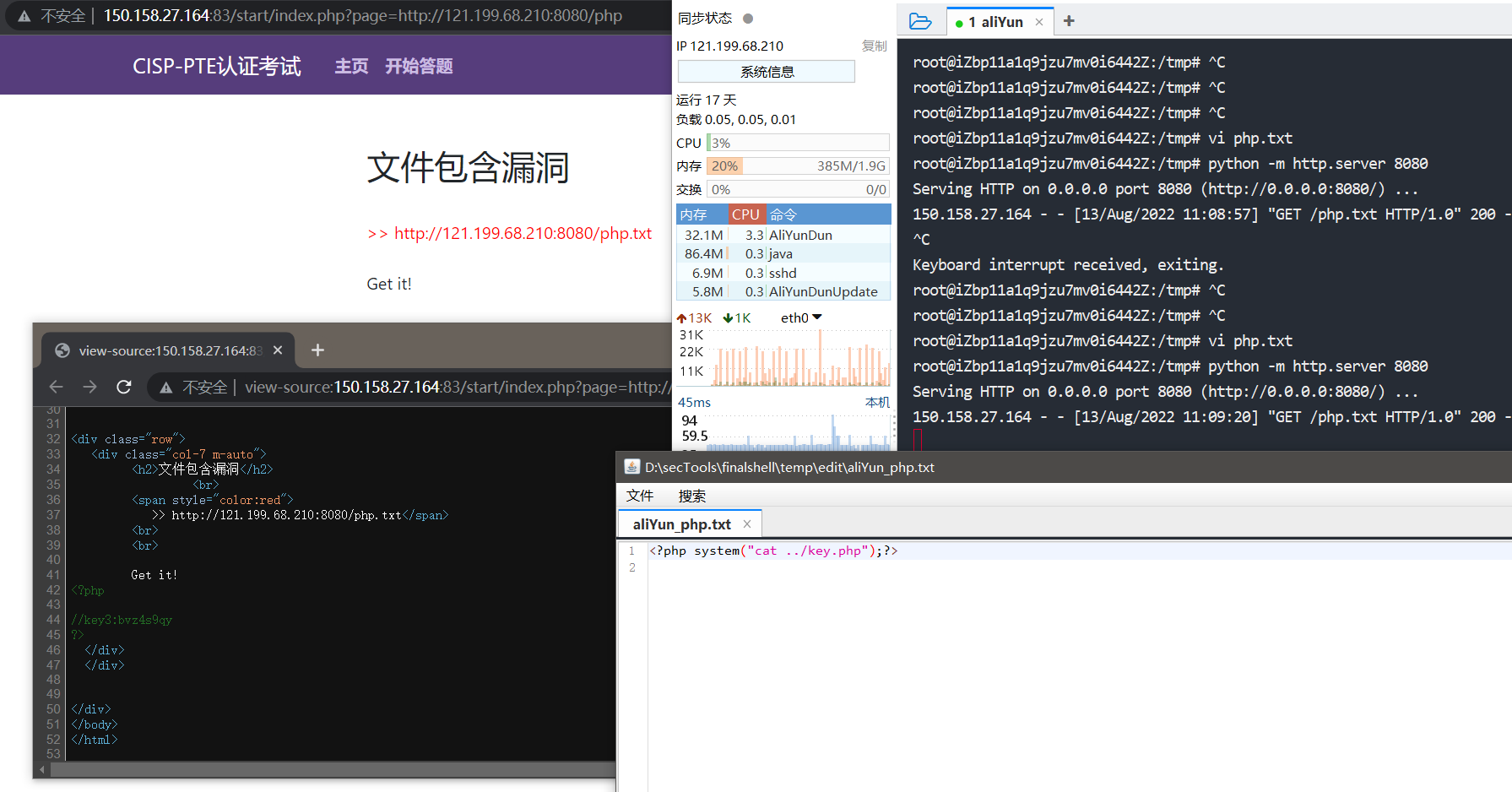This screenshot has height=792, width=1512.
Task: Click the 复制 IP copy link
Action: [x=874, y=46]
